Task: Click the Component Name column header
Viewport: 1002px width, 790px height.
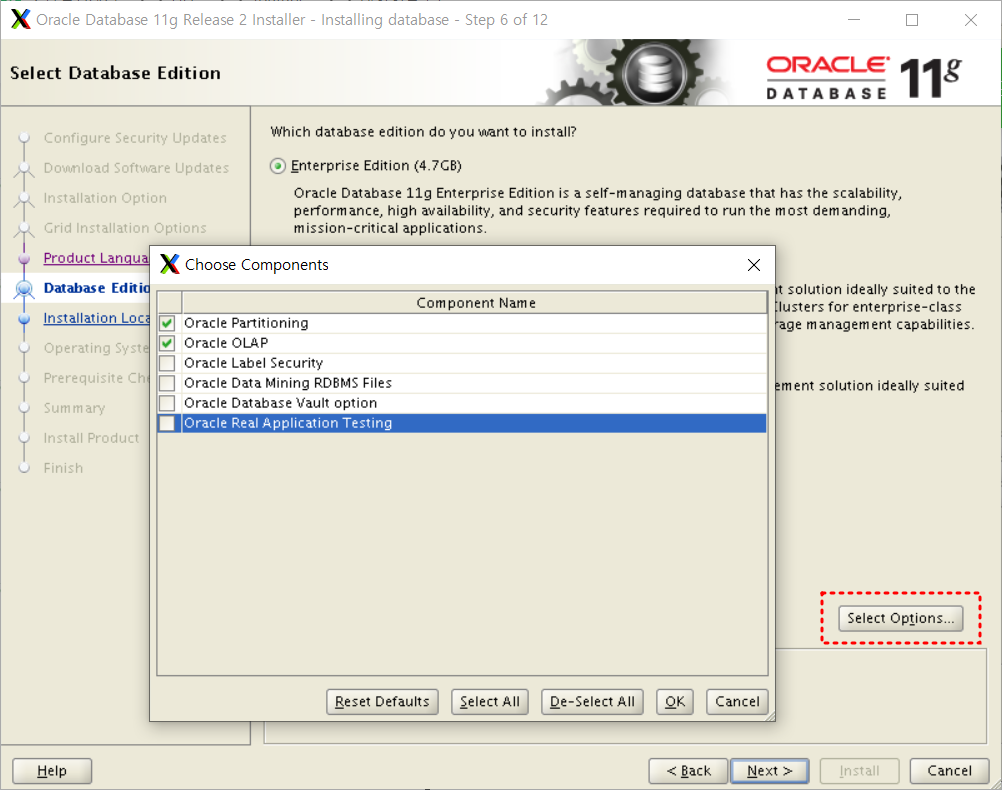Action: pyautogui.click(x=475, y=303)
